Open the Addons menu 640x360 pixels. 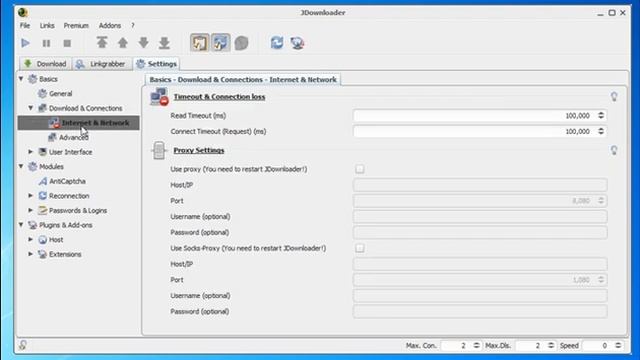(110, 25)
